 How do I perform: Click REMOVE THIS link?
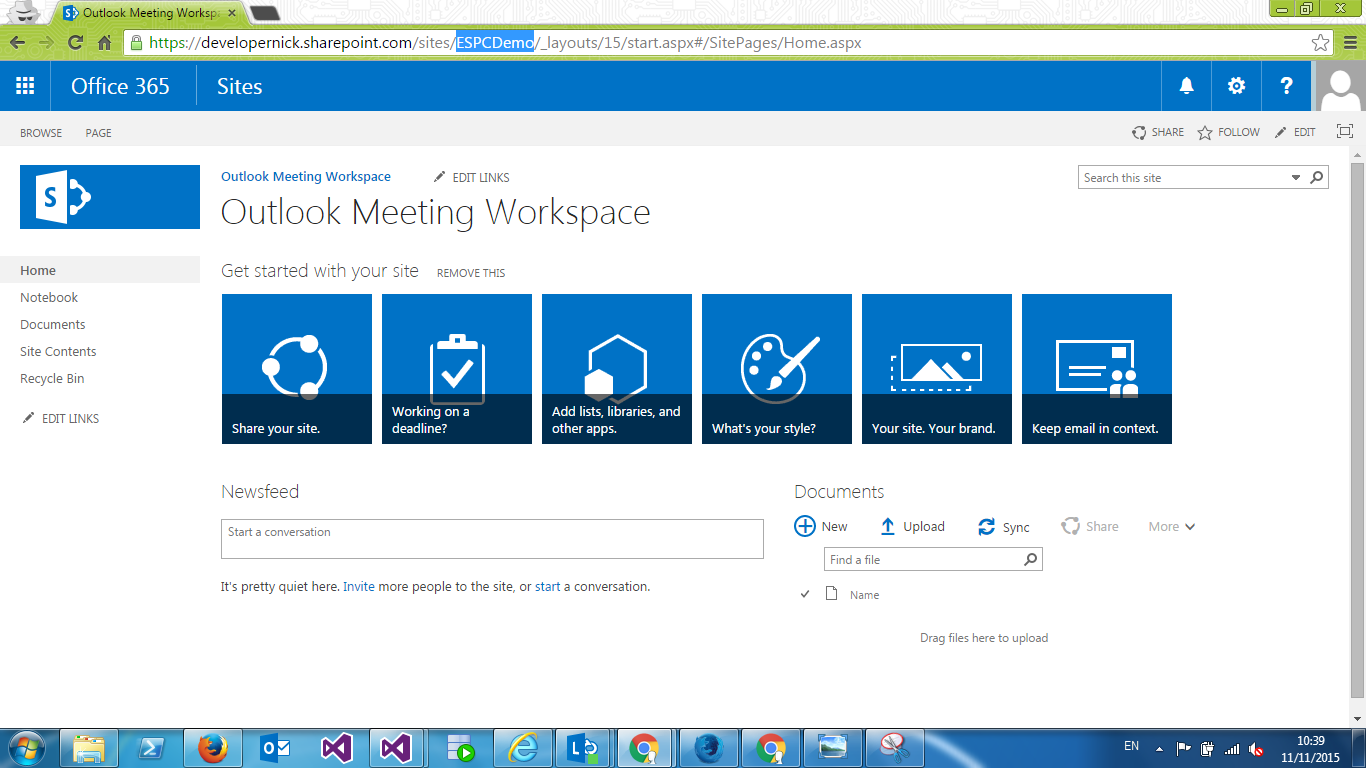471,273
